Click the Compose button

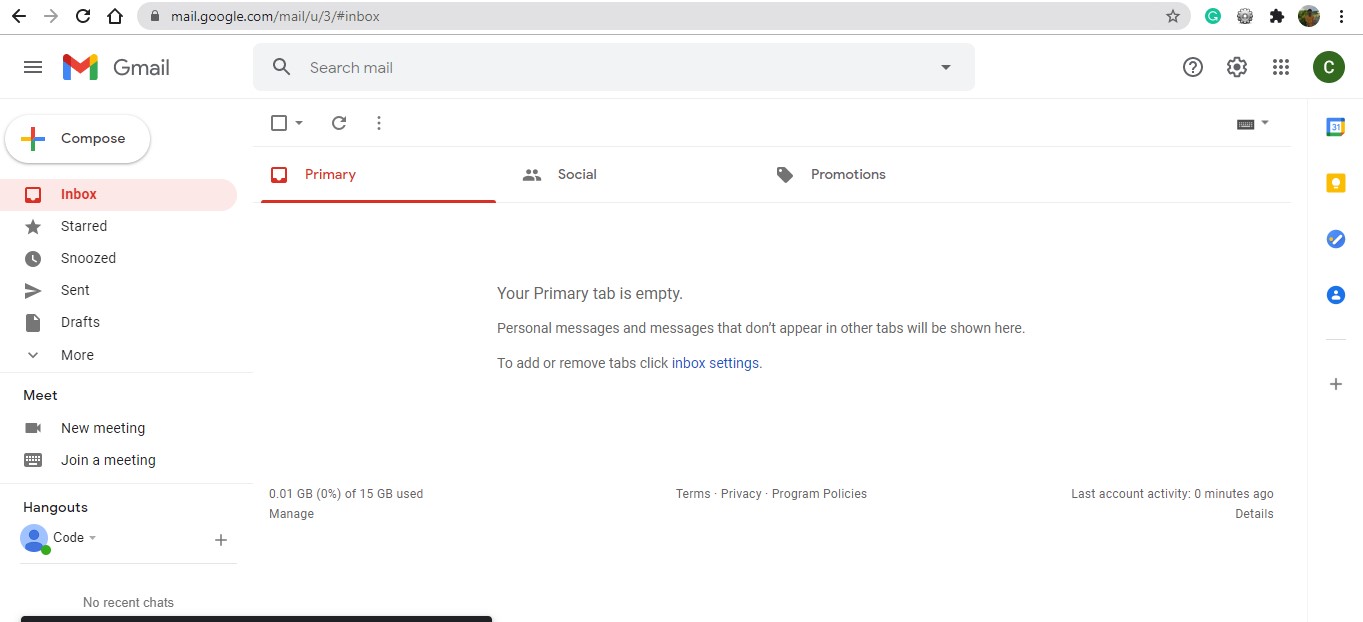(78, 139)
